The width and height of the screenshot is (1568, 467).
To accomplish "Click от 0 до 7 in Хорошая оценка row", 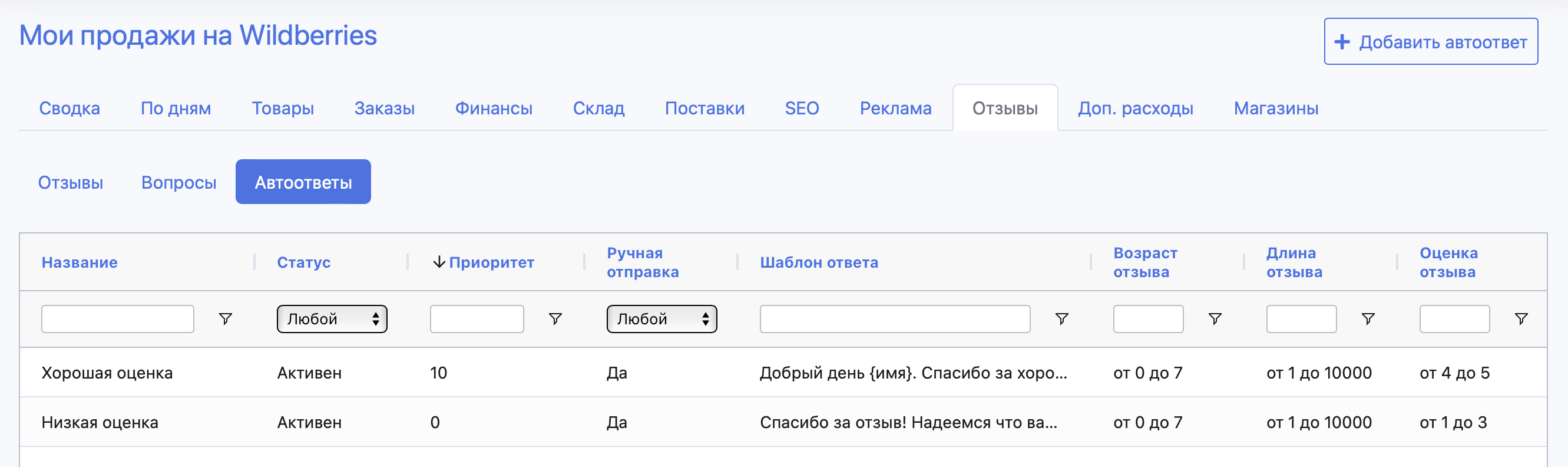I will [x=1148, y=373].
